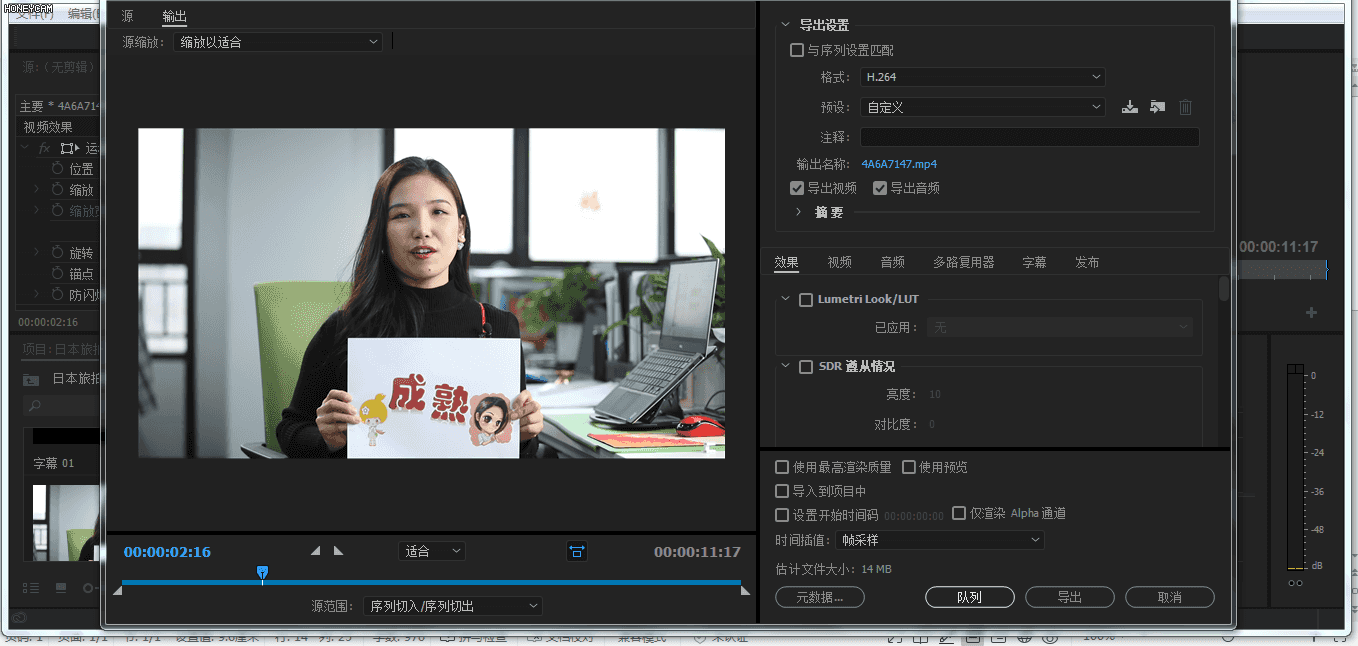Toggle the crop output icon above timeline

(576, 550)
